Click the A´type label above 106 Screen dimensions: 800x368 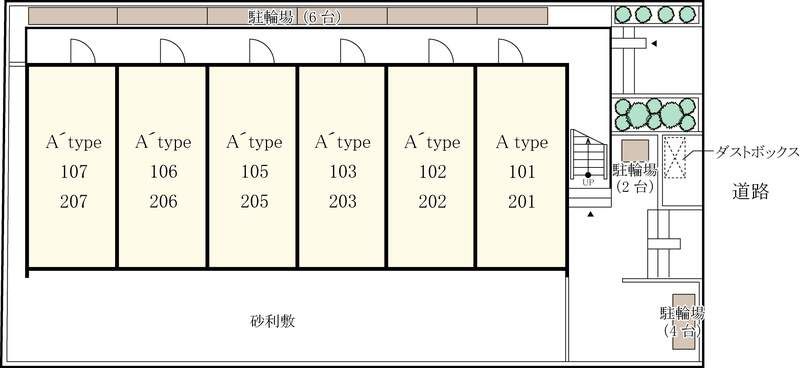pyautogui.click(x=163, y=142)
